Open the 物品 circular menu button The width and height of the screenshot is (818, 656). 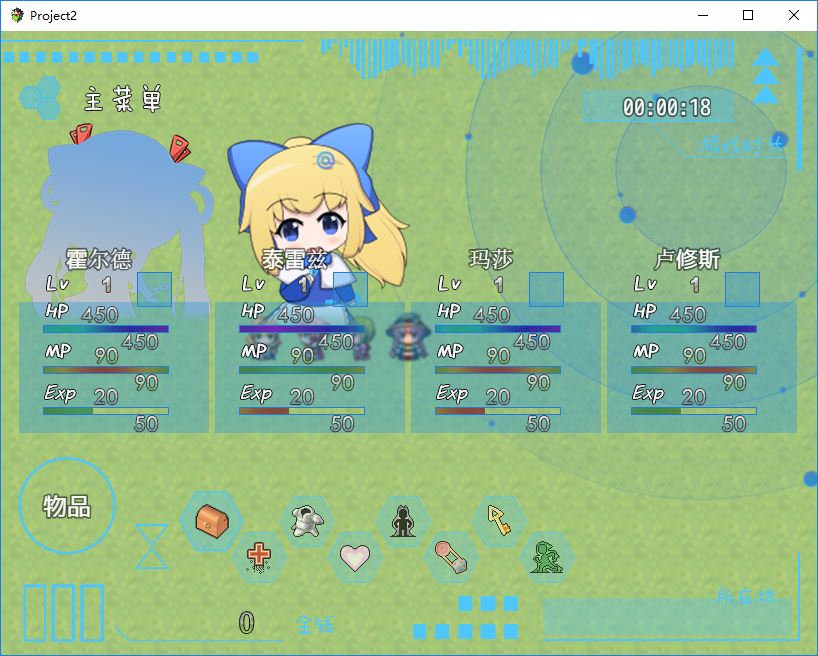[67, 506]
